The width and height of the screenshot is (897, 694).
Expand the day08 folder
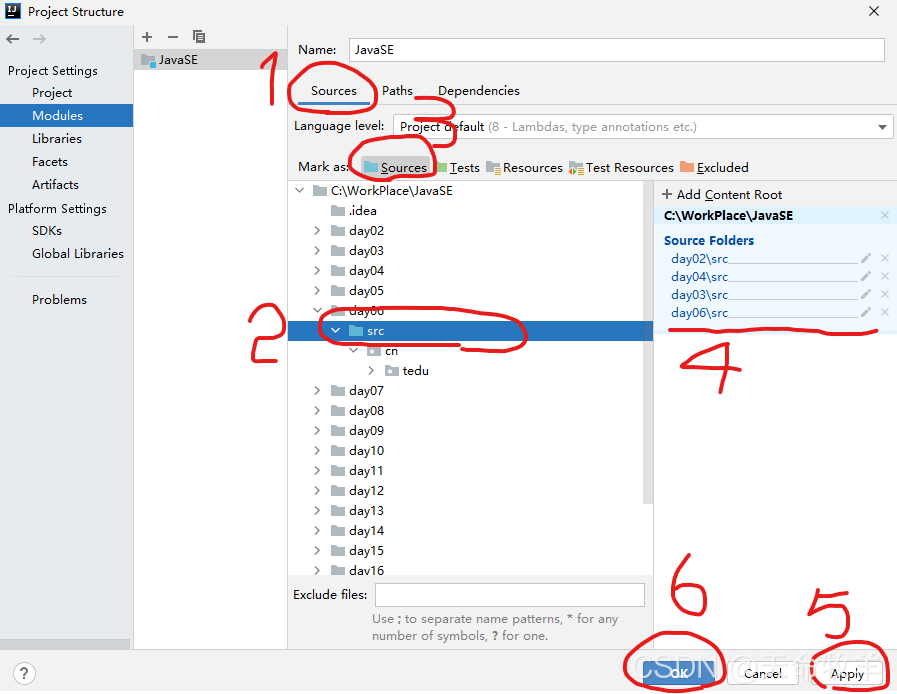(317, 411)
